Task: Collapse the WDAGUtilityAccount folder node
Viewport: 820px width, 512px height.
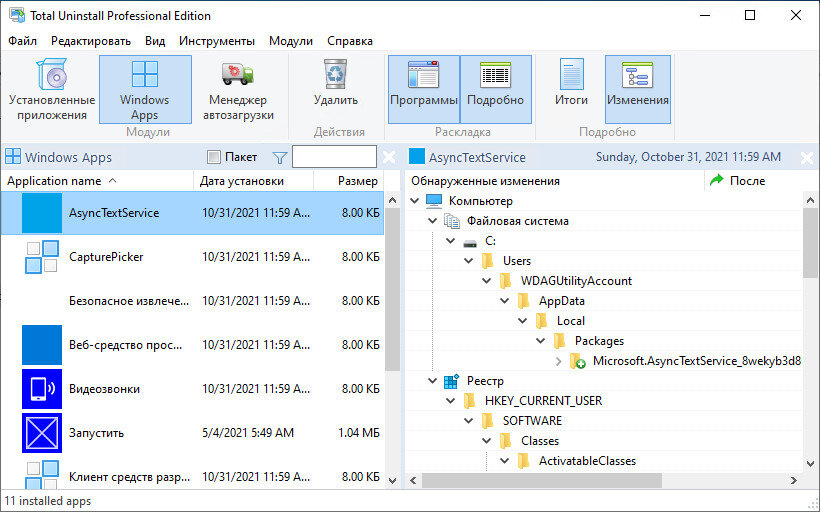Action: coord(486,281)
